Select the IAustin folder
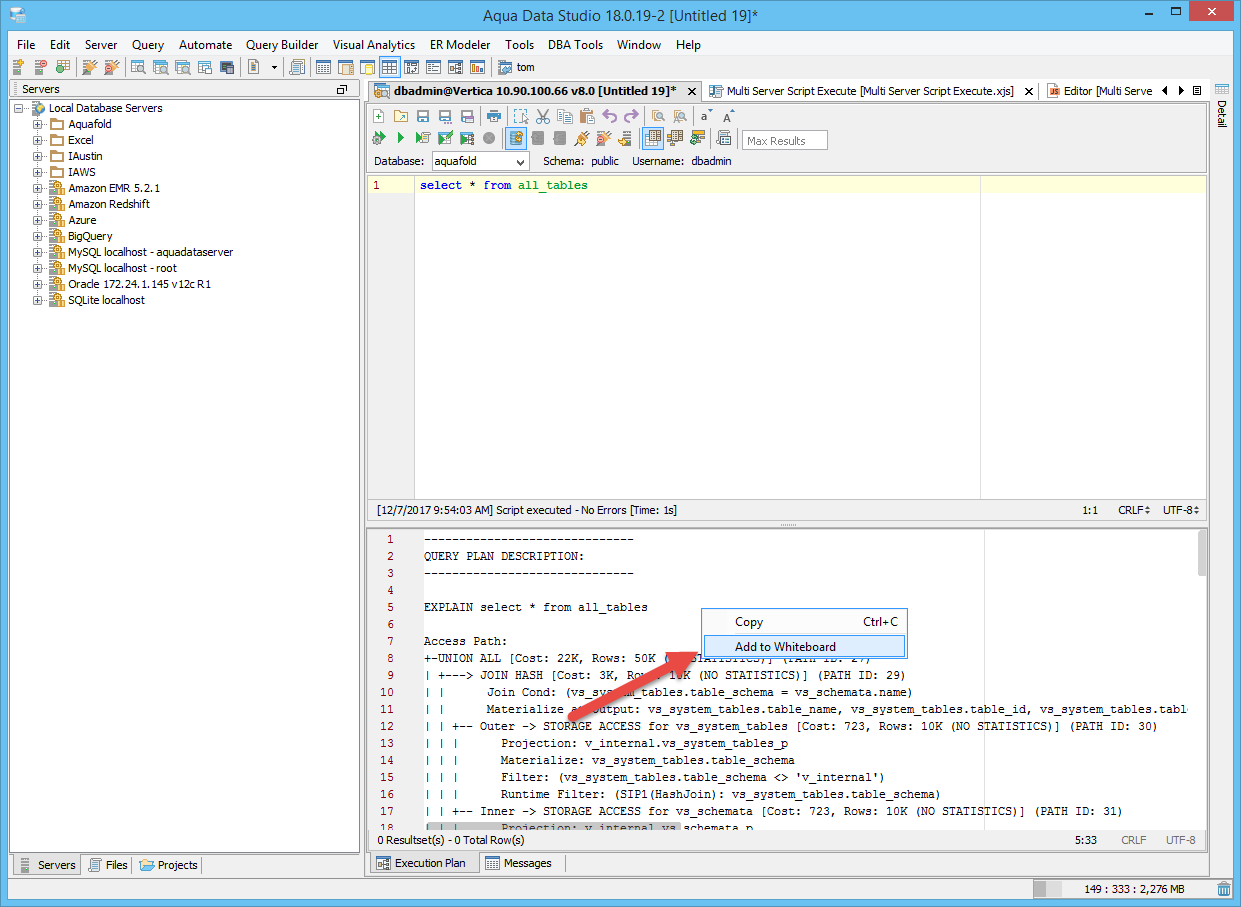1241x907 pixels. coord(85,156)
